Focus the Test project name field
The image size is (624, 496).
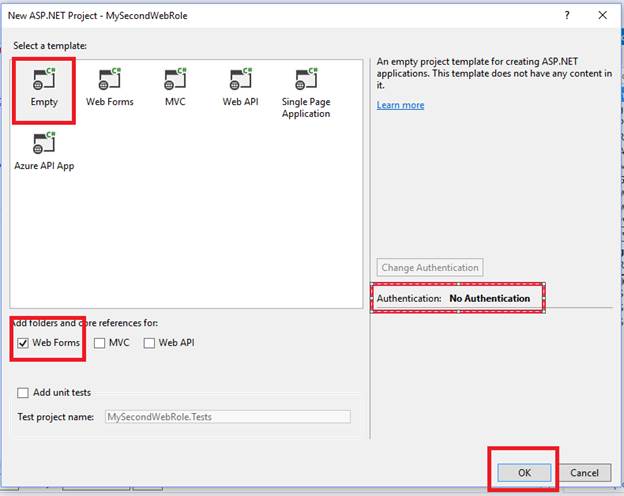point(228,417)
